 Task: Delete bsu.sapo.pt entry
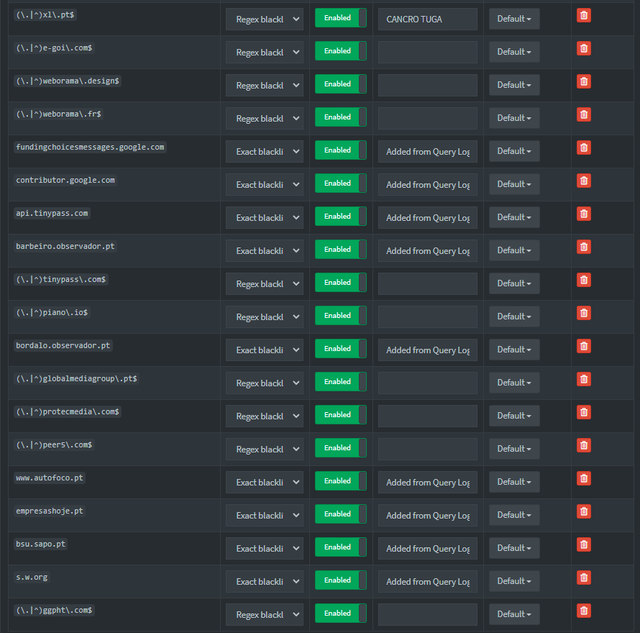click(584, 544)
